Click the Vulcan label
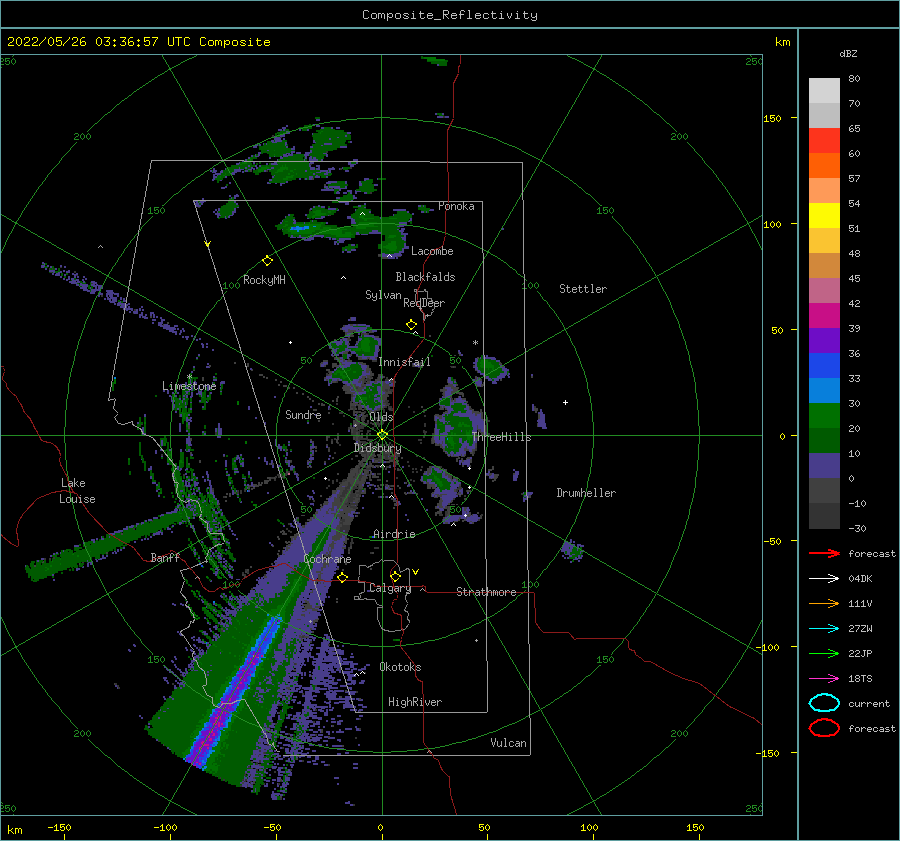The height and width of the screenshot is (841, 900). (508, 743)
